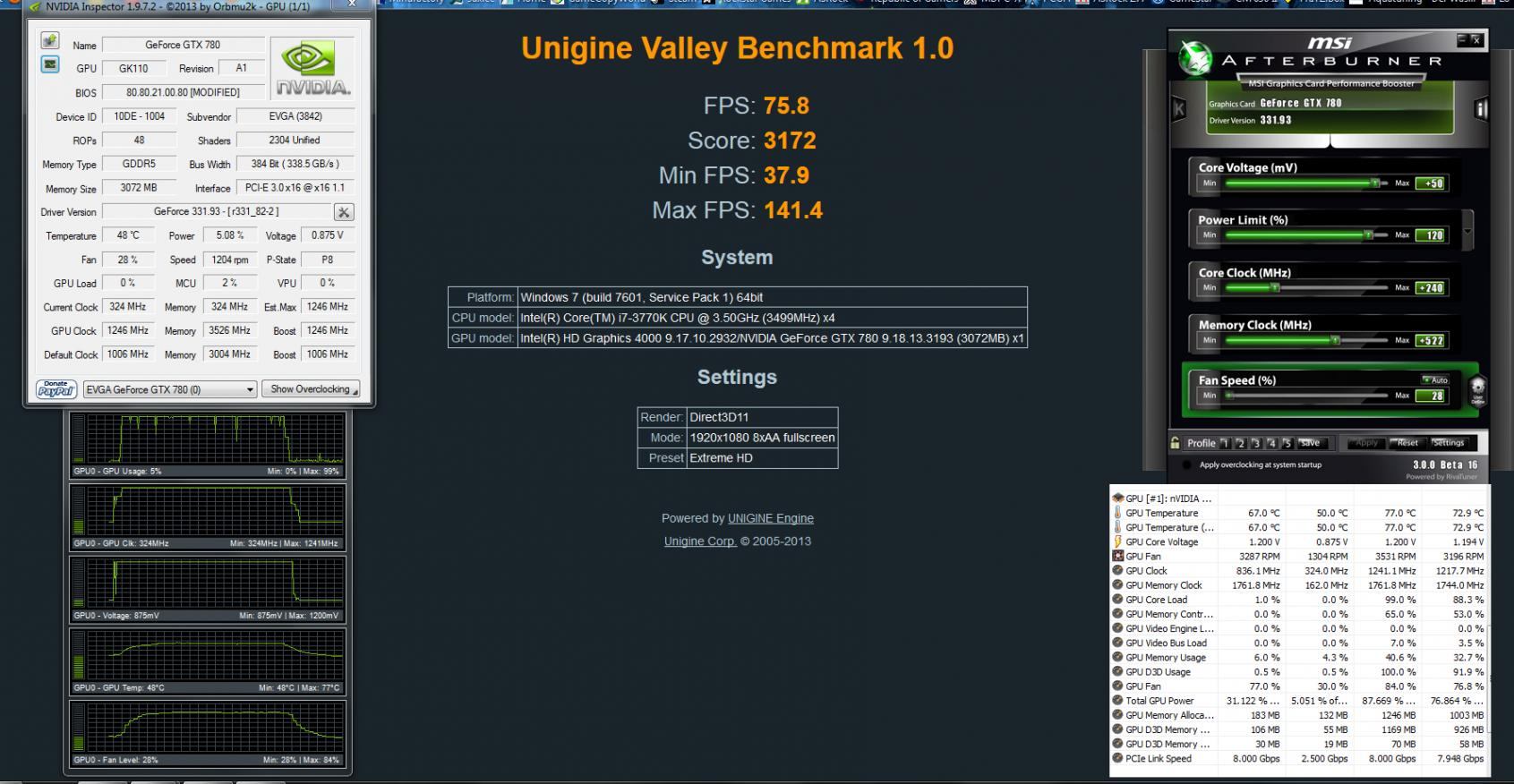Image resolution: width=1514 pixels, height=784 pixels.
Task: Click Core Voltage value field +50
Action: [x=1431, y=183]
